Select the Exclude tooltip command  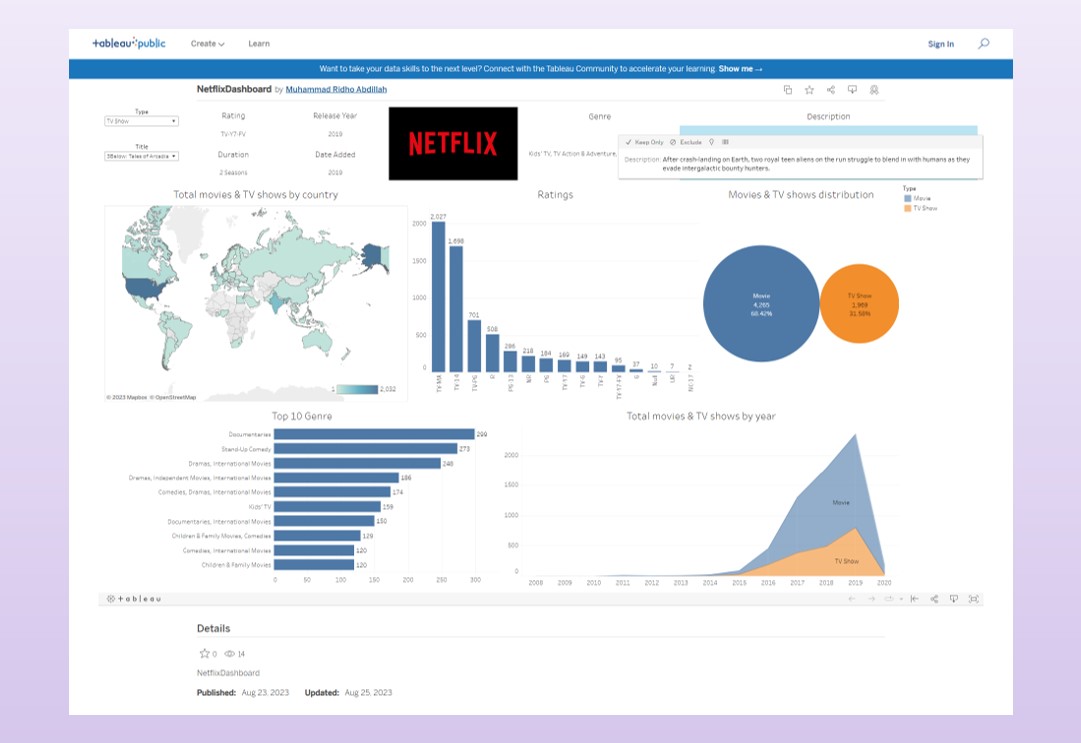(690, 142)
